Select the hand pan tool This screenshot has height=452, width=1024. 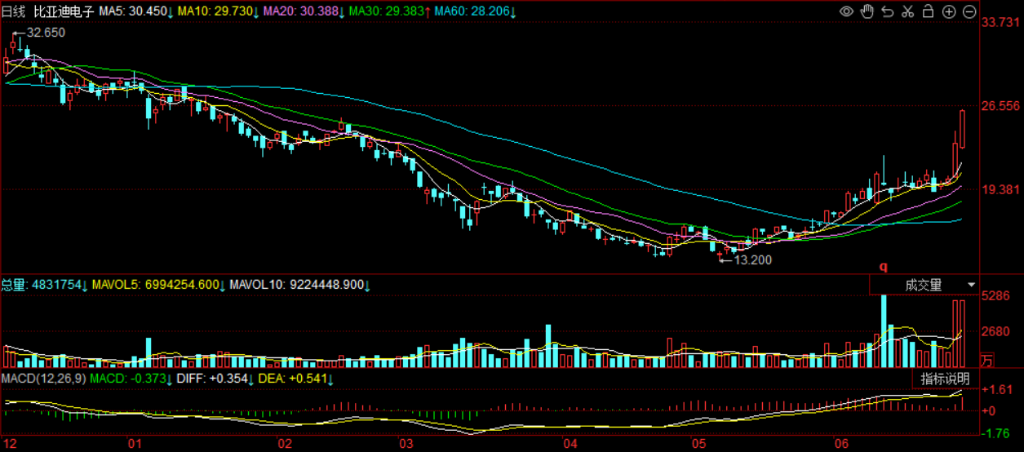point(867,11)
